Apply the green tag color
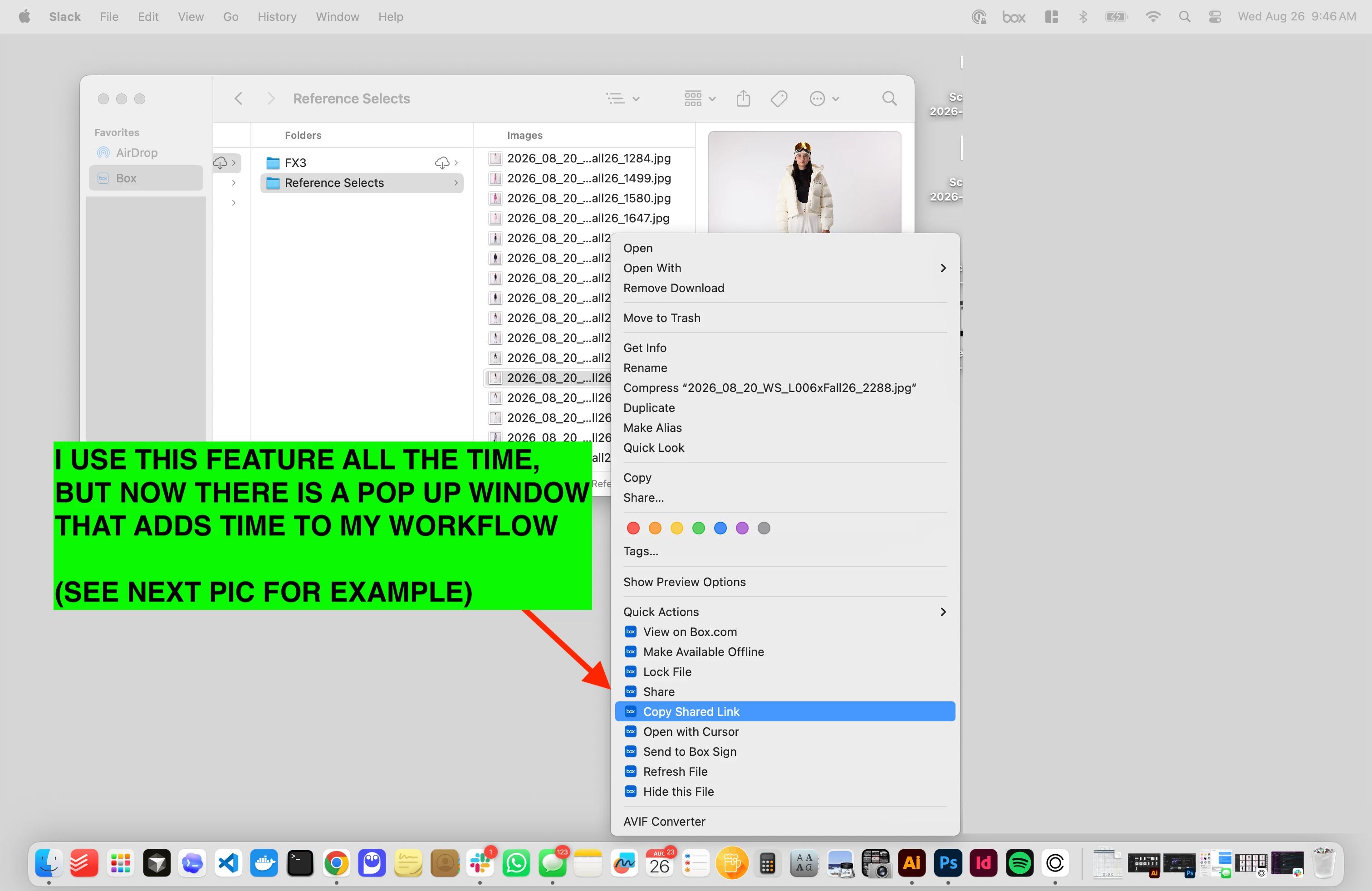 (699, 528)
